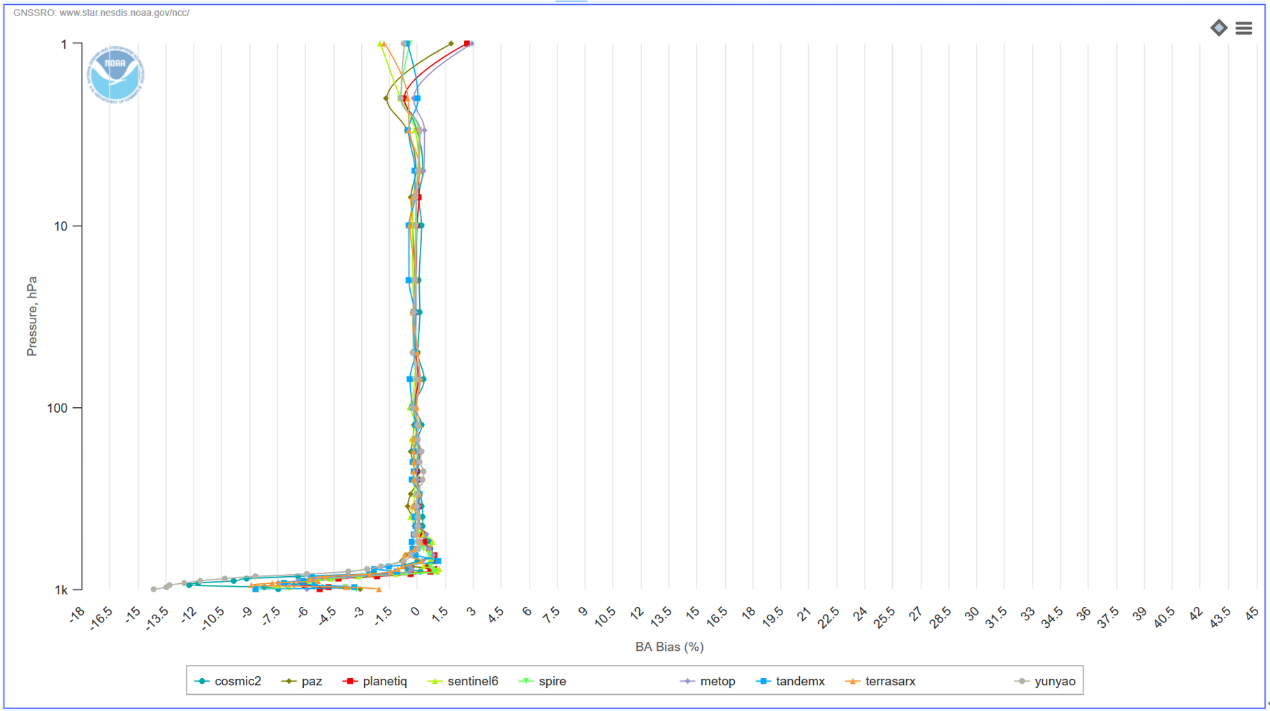
Task: Click the 'BA Bias (%)' axis title
Action: coord(669,647)
